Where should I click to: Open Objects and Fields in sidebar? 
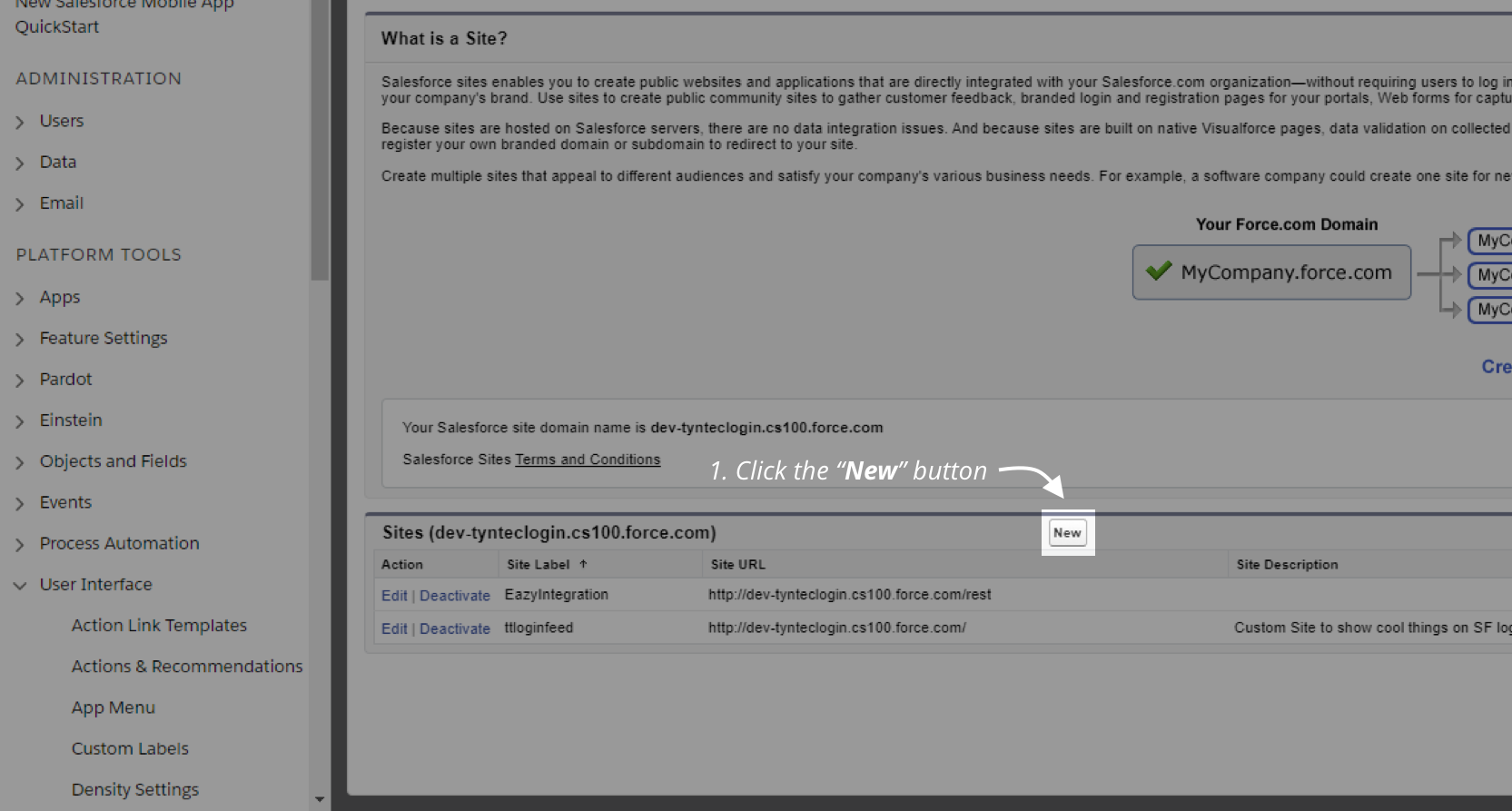coord(114,460)
